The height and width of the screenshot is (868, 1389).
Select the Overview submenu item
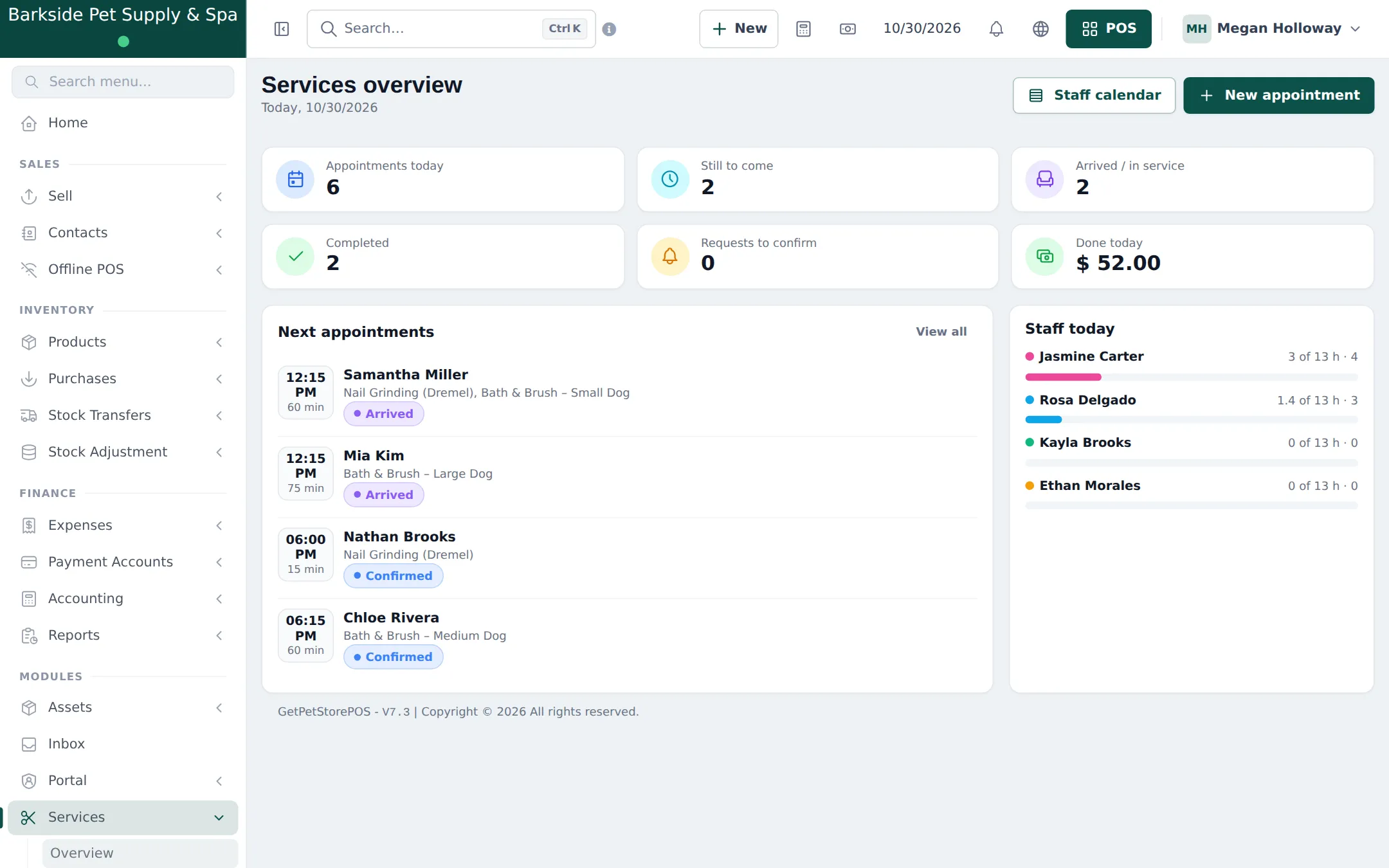140,853
